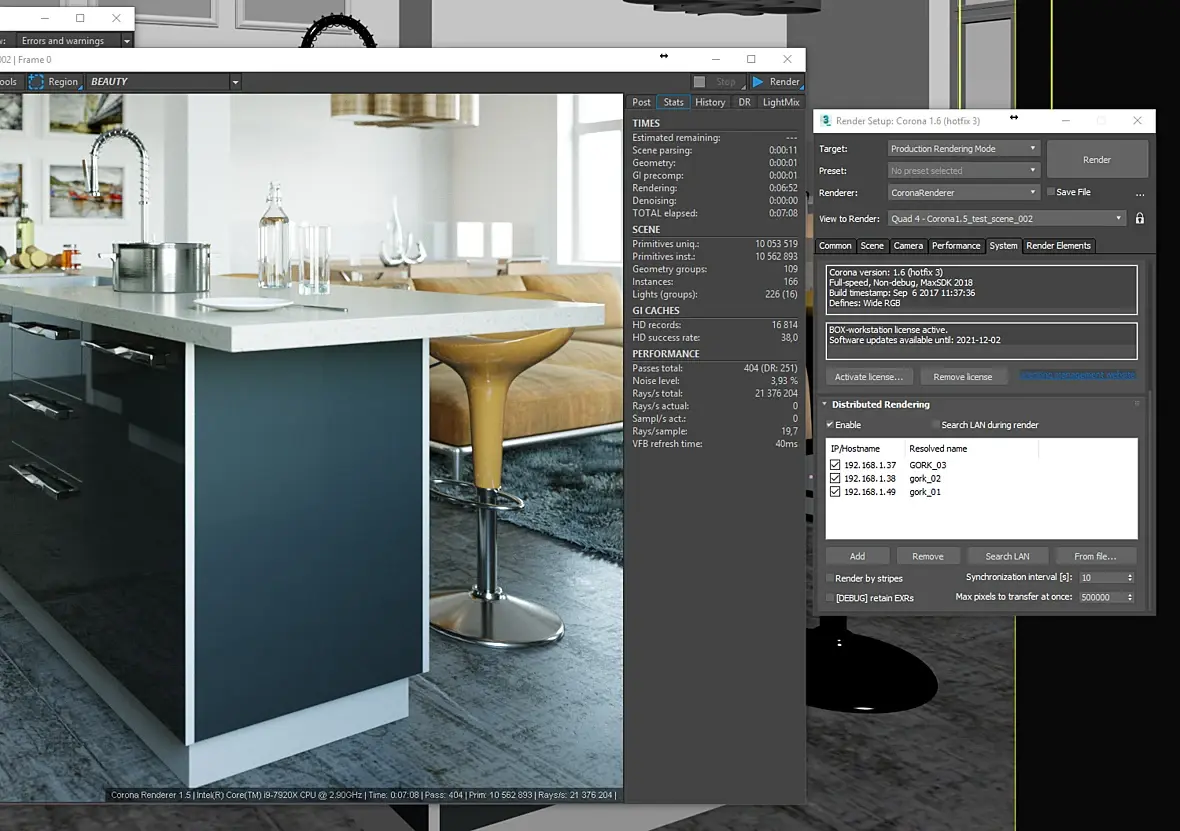The image size is (1180, 831).
Task: Click the Corona version 1.6 info text box
Action: 981,289
